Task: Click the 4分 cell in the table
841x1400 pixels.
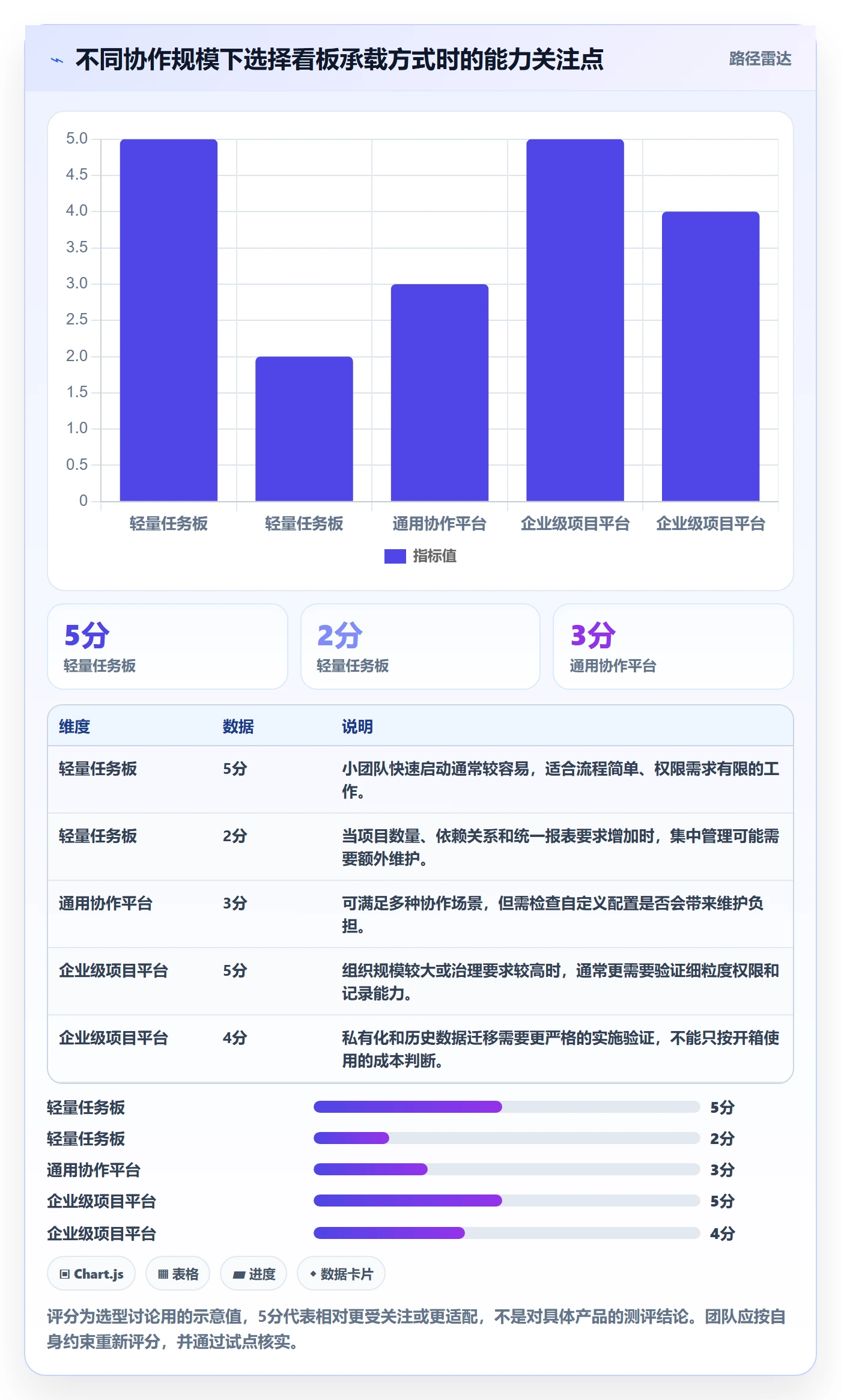Action: (x=235, y=1038)
